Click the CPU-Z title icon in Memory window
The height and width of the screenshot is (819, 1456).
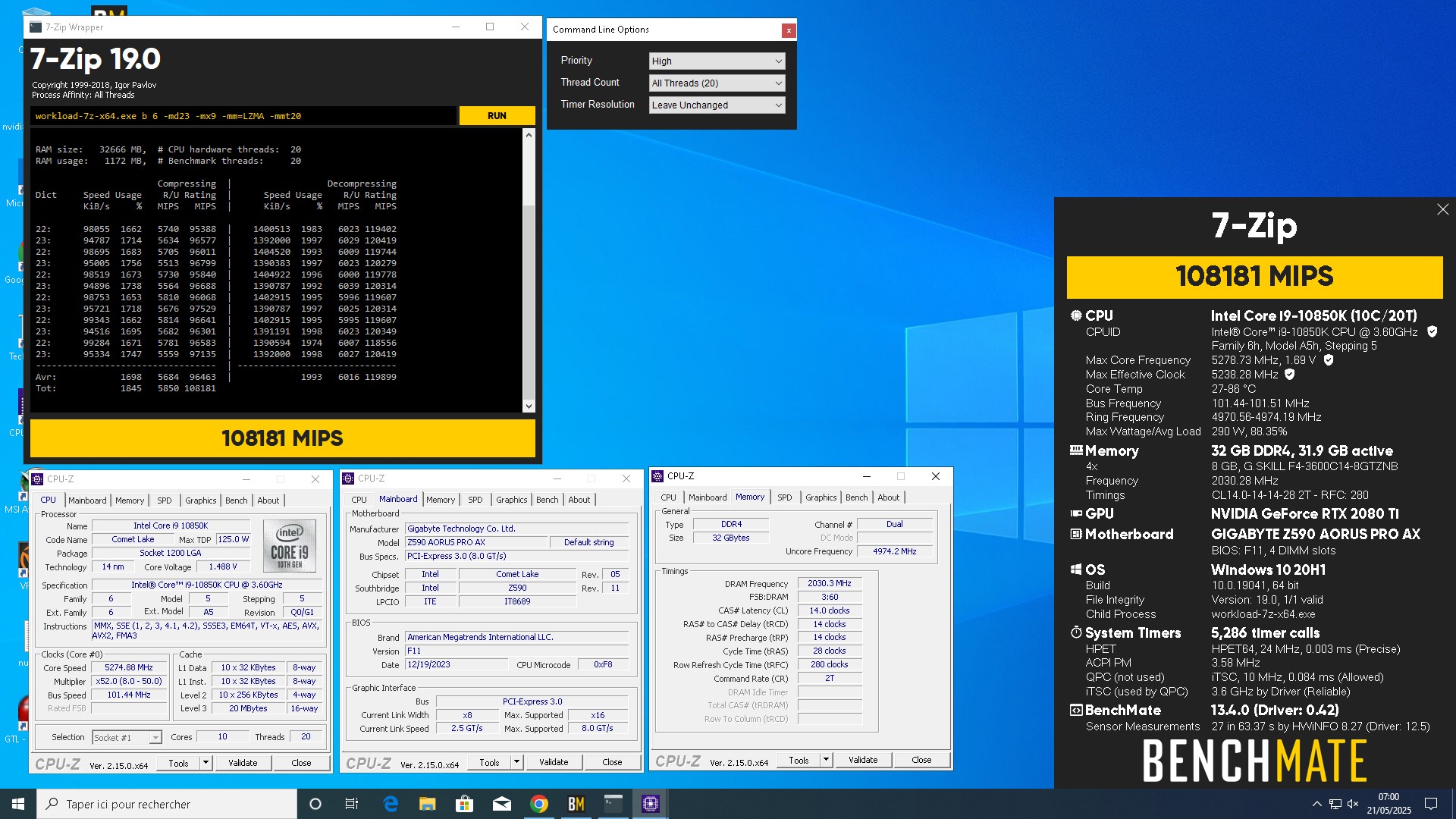[657, 476]
